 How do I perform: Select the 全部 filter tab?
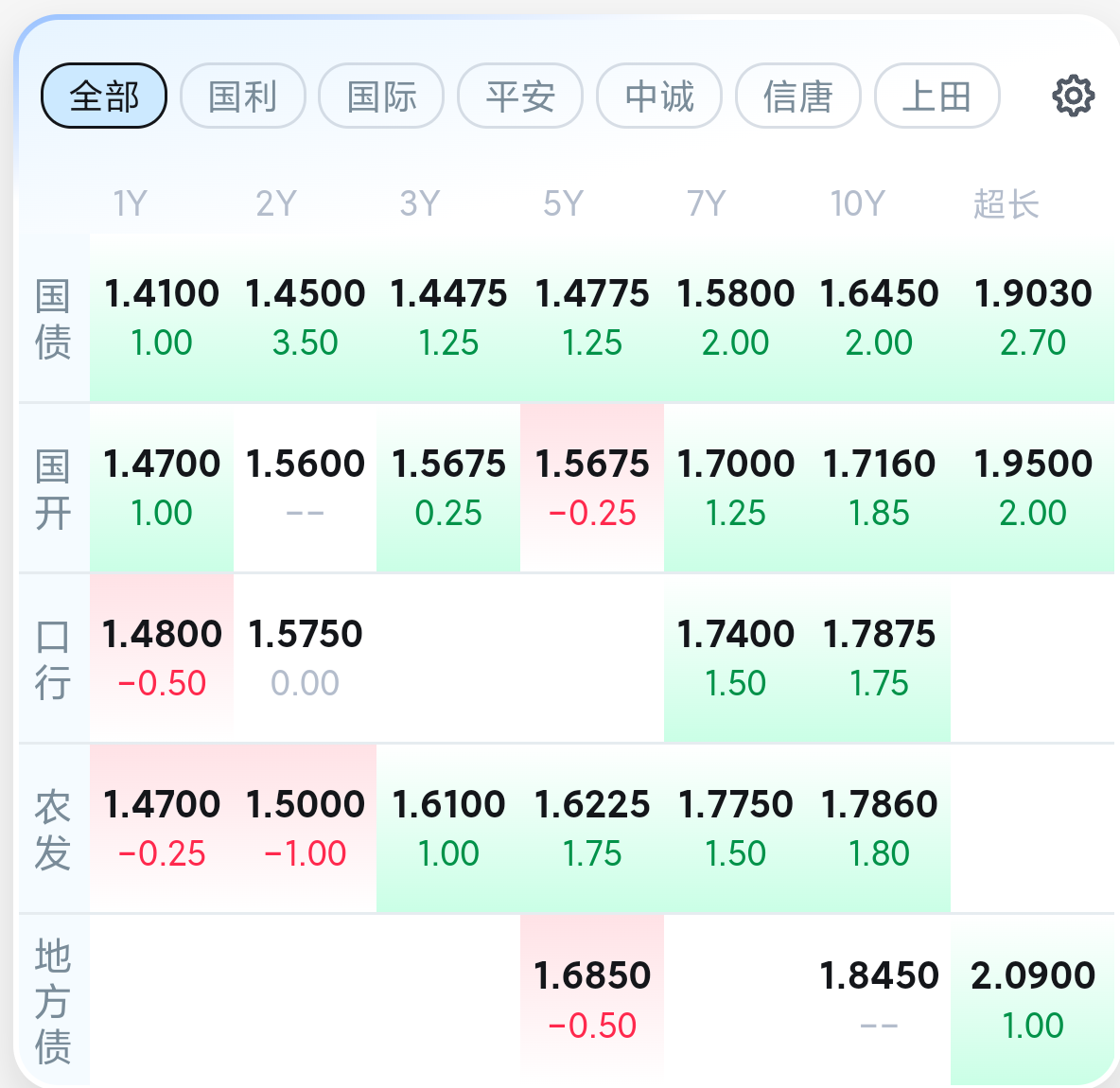pyautogui.click(x=104, y=96)
